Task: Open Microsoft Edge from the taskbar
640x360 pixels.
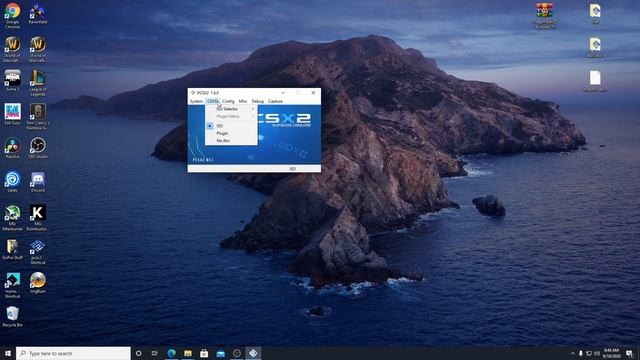Action: [x=171, y=353]
